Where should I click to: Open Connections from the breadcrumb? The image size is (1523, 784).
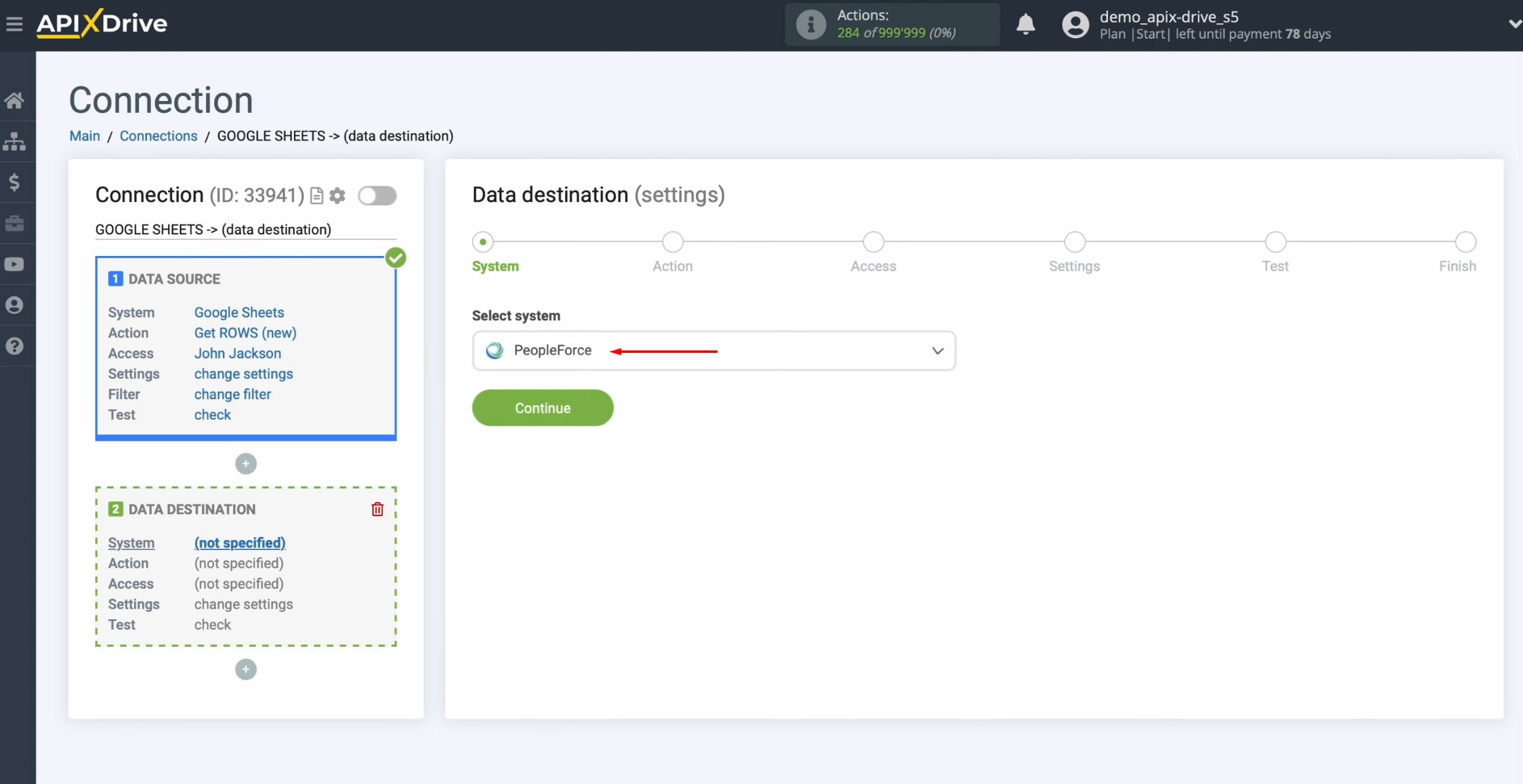click(158, 136)
